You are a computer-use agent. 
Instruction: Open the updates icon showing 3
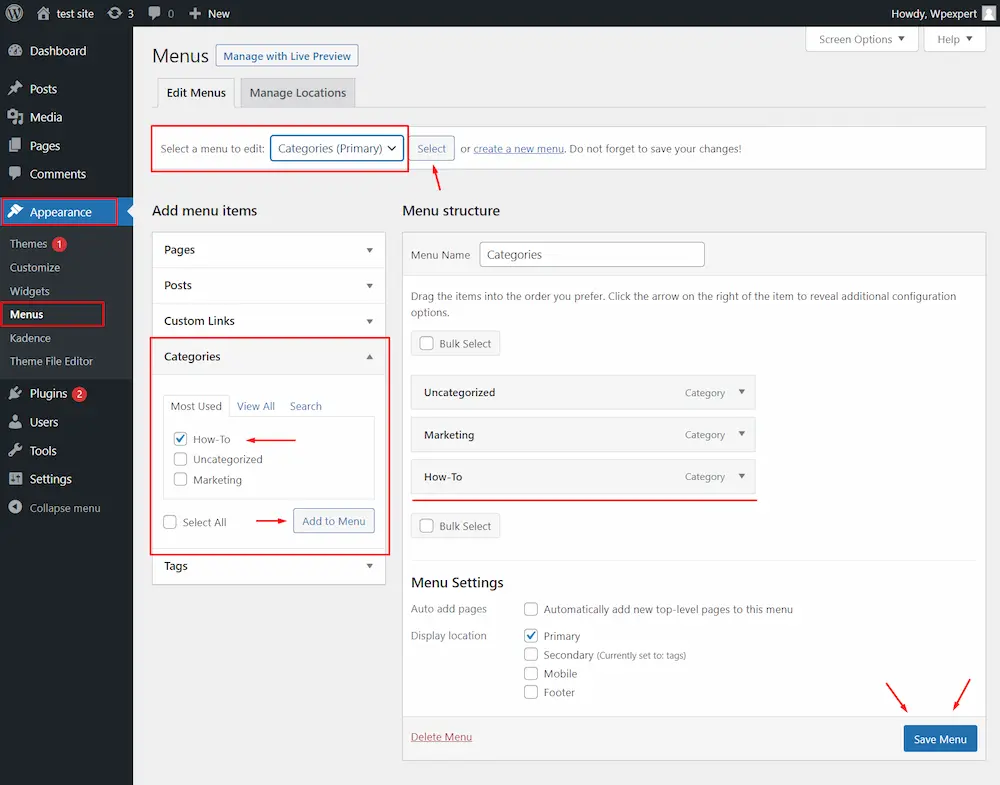114,13
